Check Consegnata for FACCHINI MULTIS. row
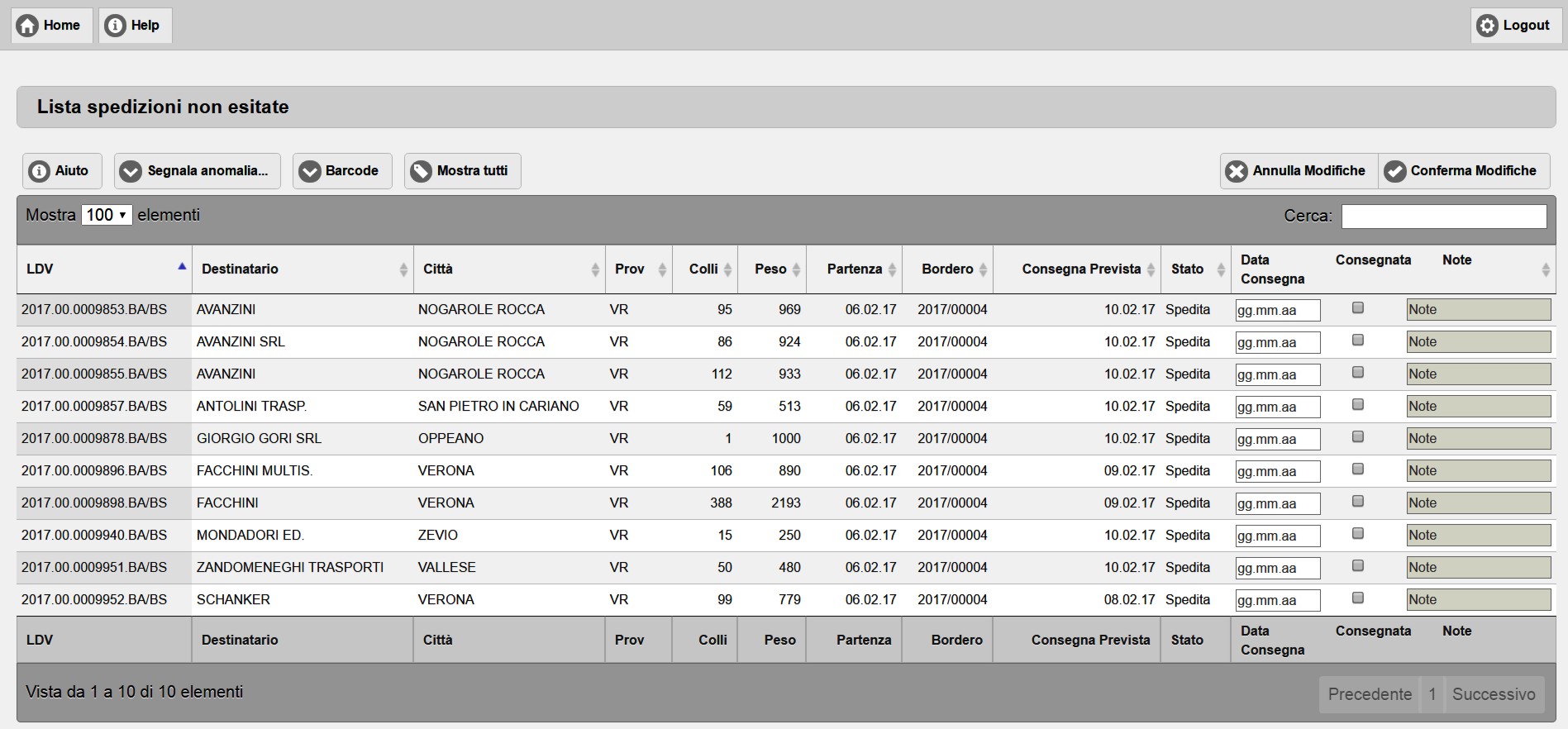This screenshot has width=1568, height=729. 1357,469
